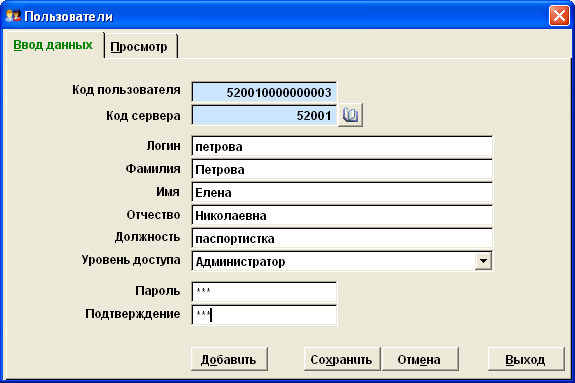The image size is (575, 383).
Task: Click the Логин label
Action: coord(164,146)
